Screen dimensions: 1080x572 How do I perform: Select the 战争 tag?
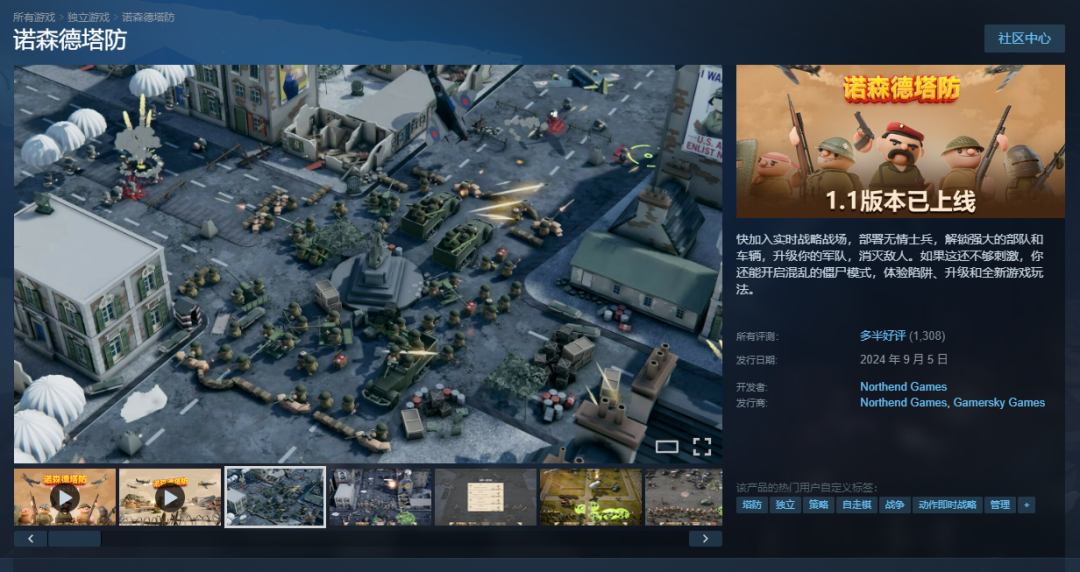[895, 504]
